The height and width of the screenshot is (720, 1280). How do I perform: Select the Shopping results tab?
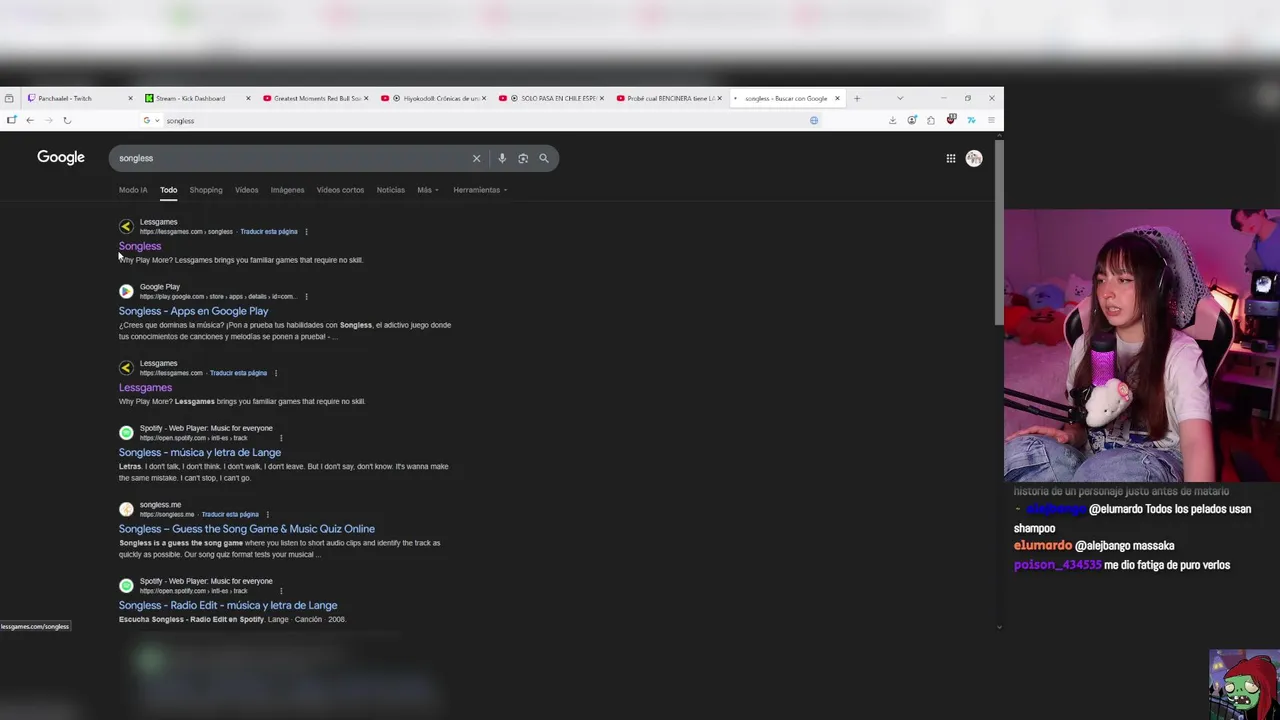pyautogui.click(x=206, y=190)
